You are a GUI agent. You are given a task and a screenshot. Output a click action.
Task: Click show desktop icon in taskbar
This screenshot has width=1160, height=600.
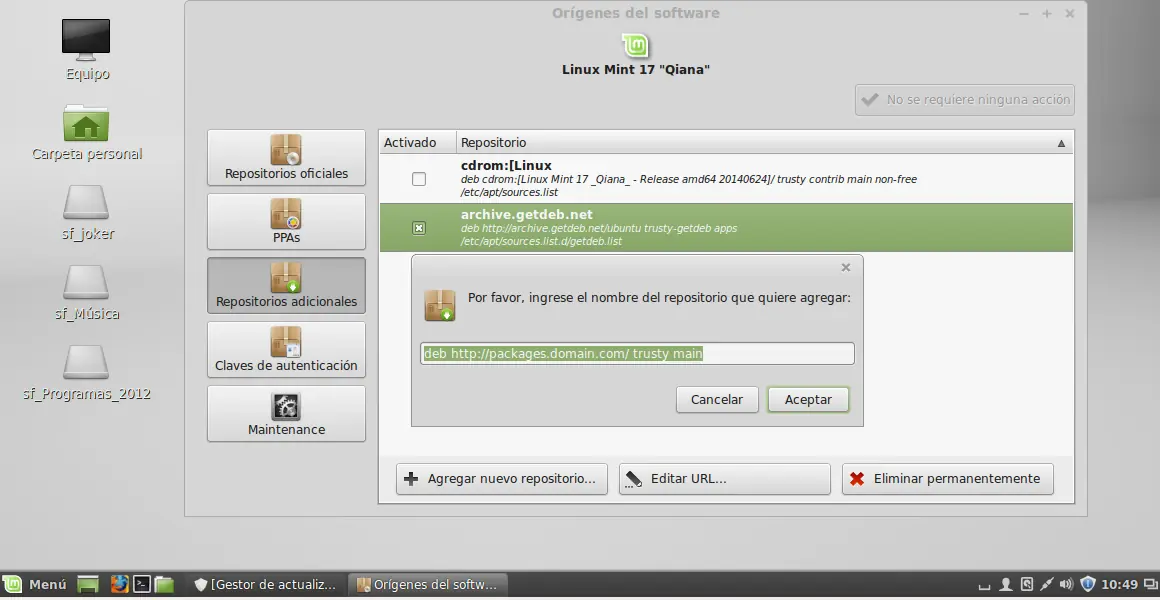coord(88,584)
